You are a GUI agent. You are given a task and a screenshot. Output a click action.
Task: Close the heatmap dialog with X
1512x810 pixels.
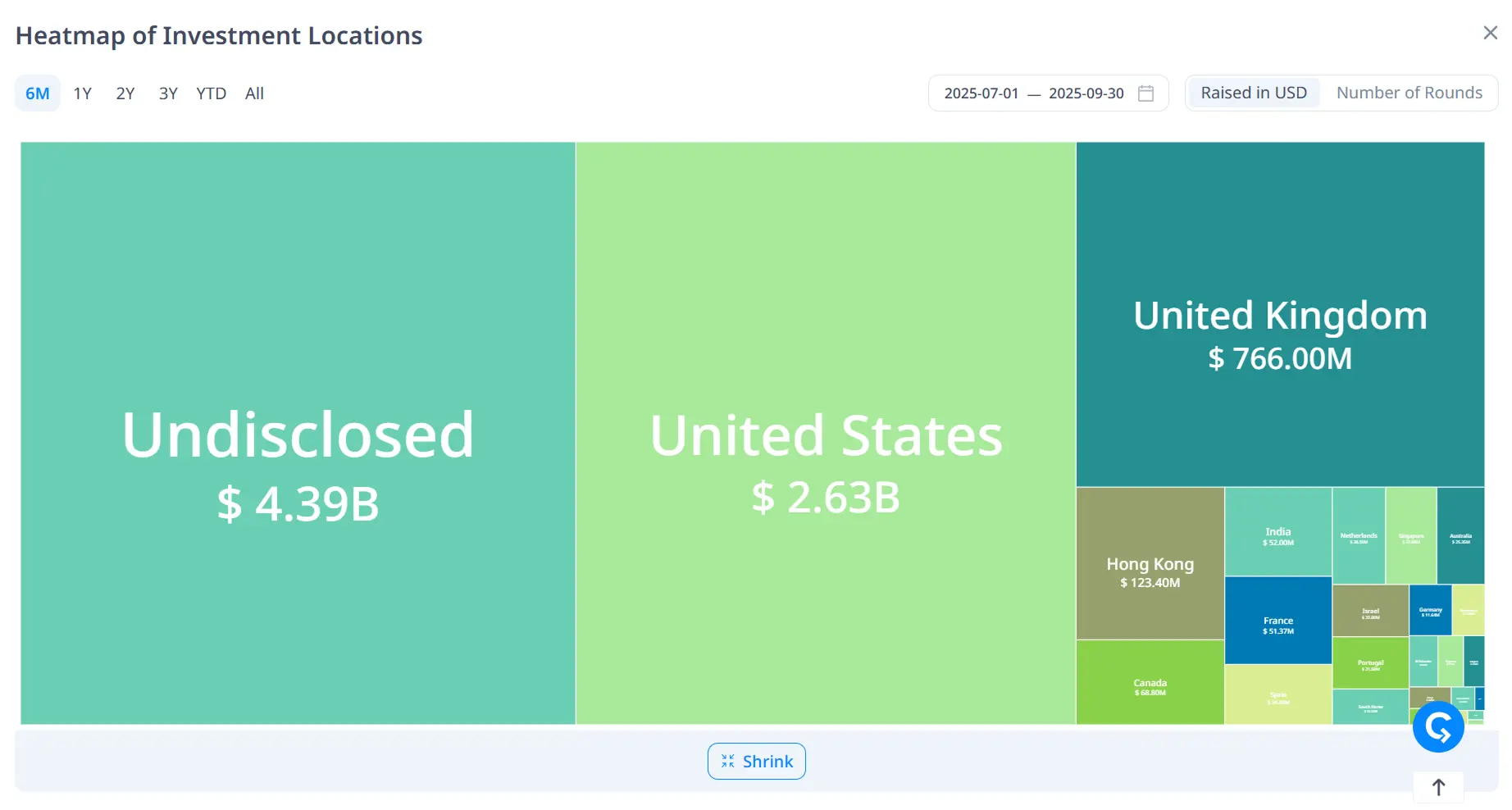click(1490, 33)
